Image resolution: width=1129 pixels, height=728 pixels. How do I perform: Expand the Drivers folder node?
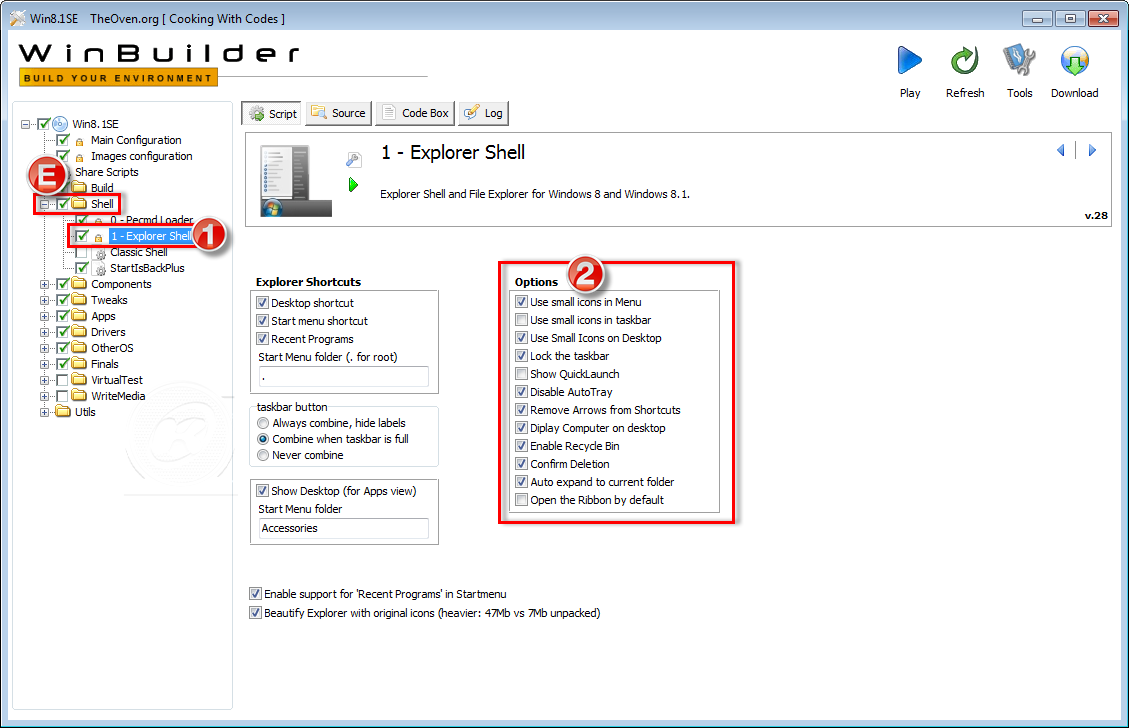point(45,332)
